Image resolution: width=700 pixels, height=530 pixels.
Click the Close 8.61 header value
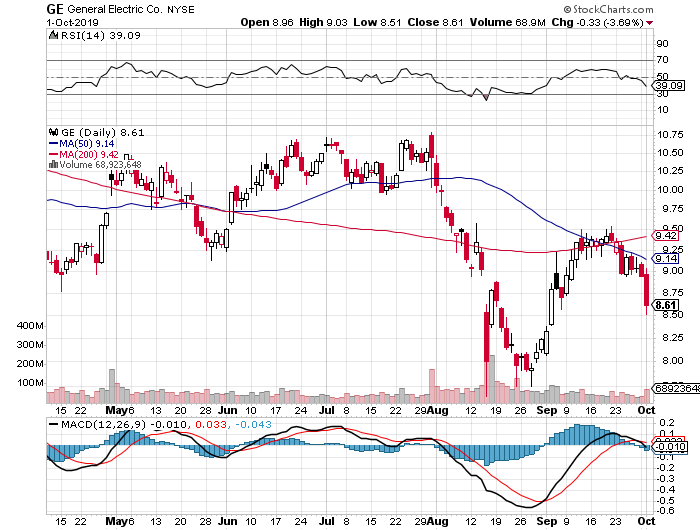435,22
